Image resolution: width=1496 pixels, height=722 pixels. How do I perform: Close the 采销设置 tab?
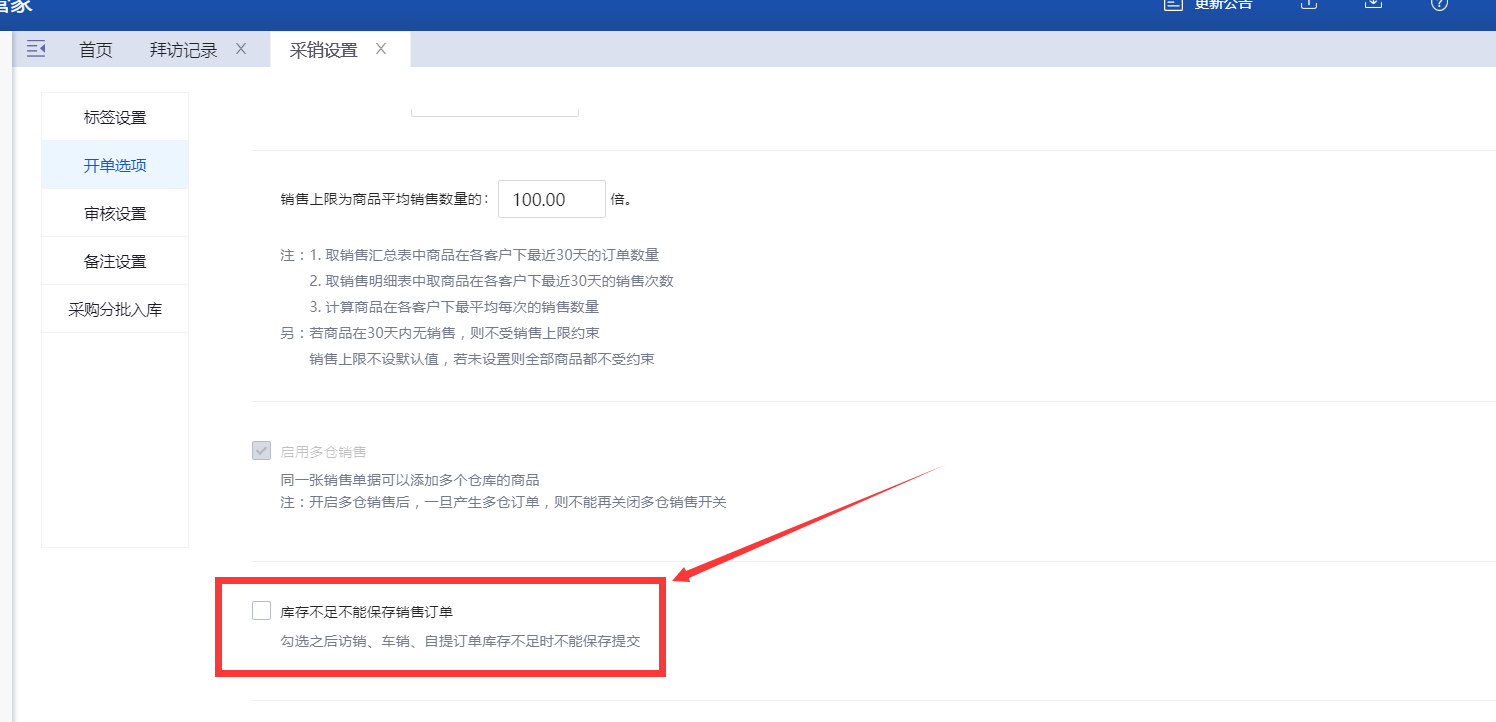coord(381,49)
